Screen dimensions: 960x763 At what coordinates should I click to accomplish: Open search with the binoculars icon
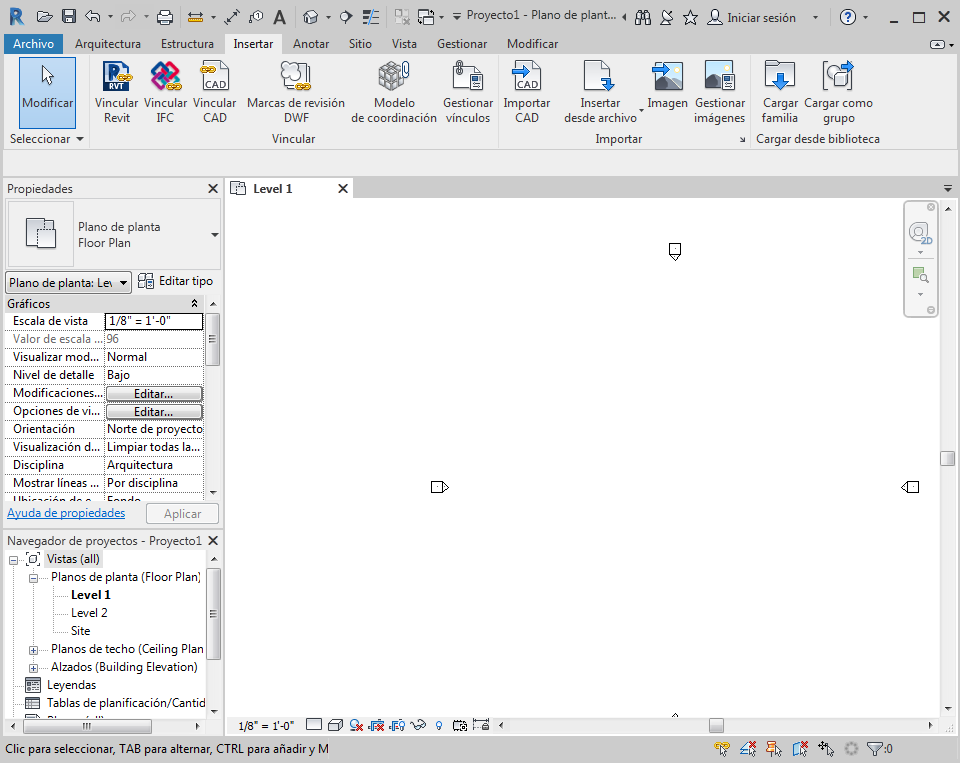tap(643, 17)
